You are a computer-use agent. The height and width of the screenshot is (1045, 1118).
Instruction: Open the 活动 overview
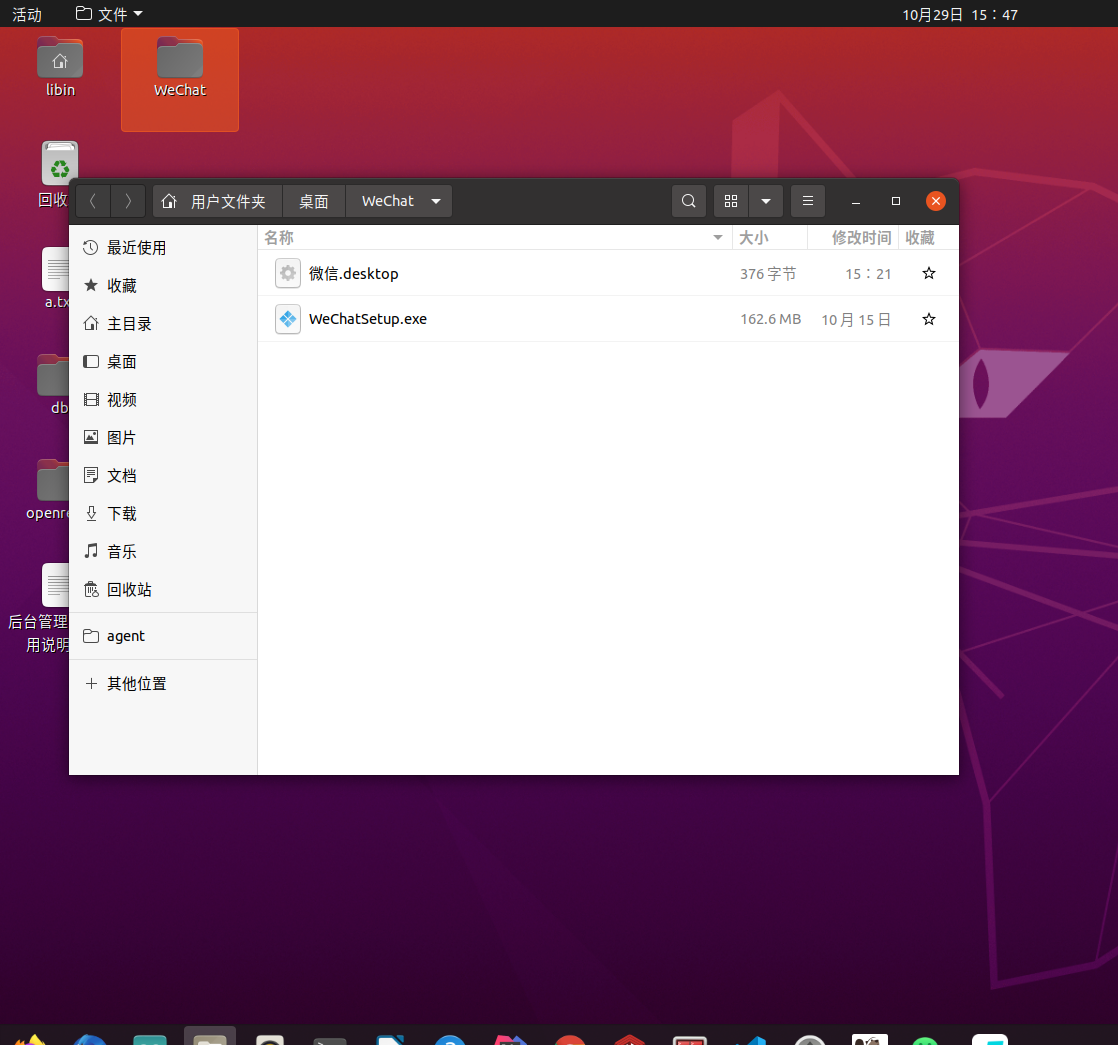tap(27, 14)
